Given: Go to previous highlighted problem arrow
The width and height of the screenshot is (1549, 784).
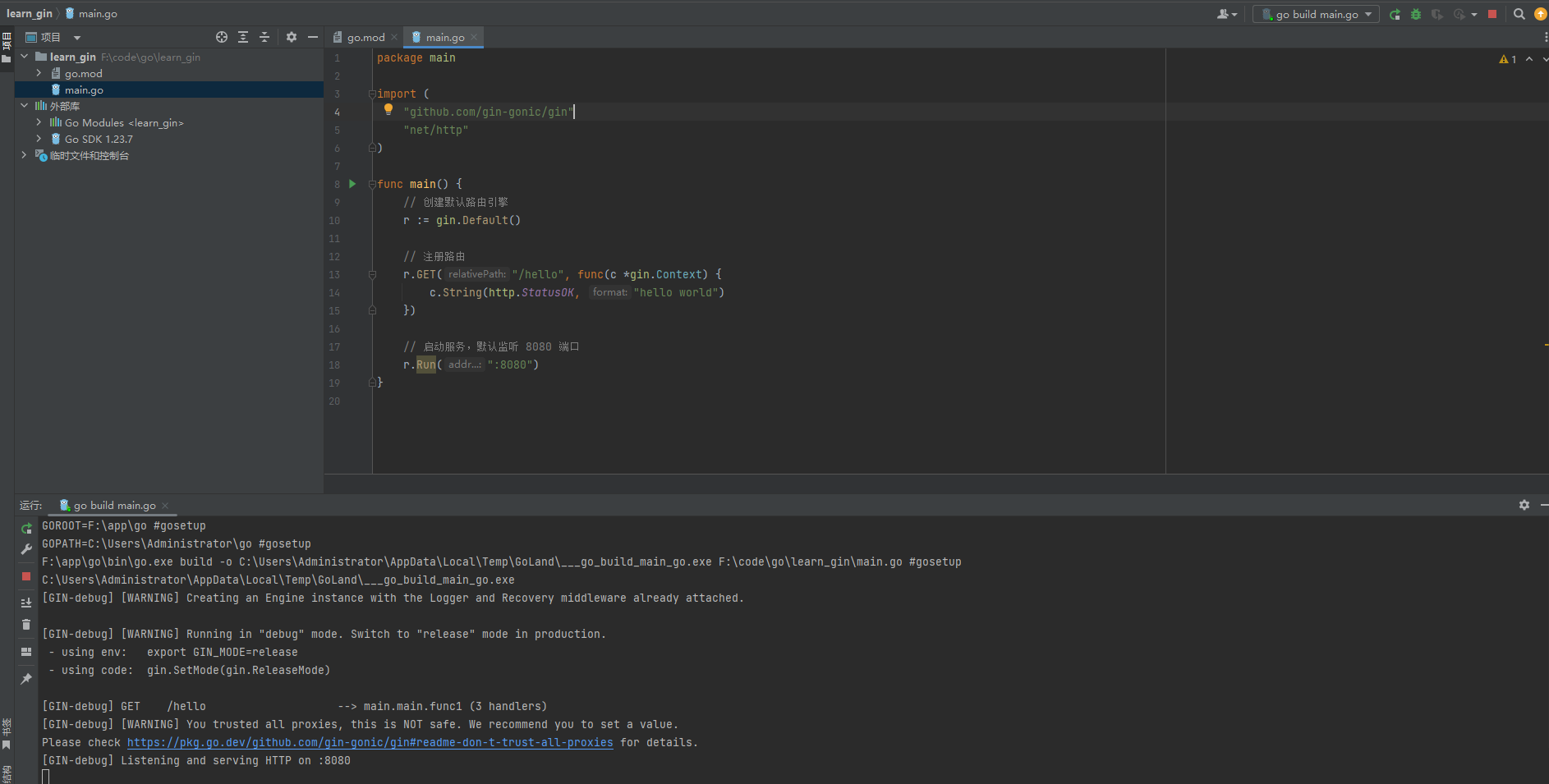Looking at the screenshot, I should click(1529, 59).
